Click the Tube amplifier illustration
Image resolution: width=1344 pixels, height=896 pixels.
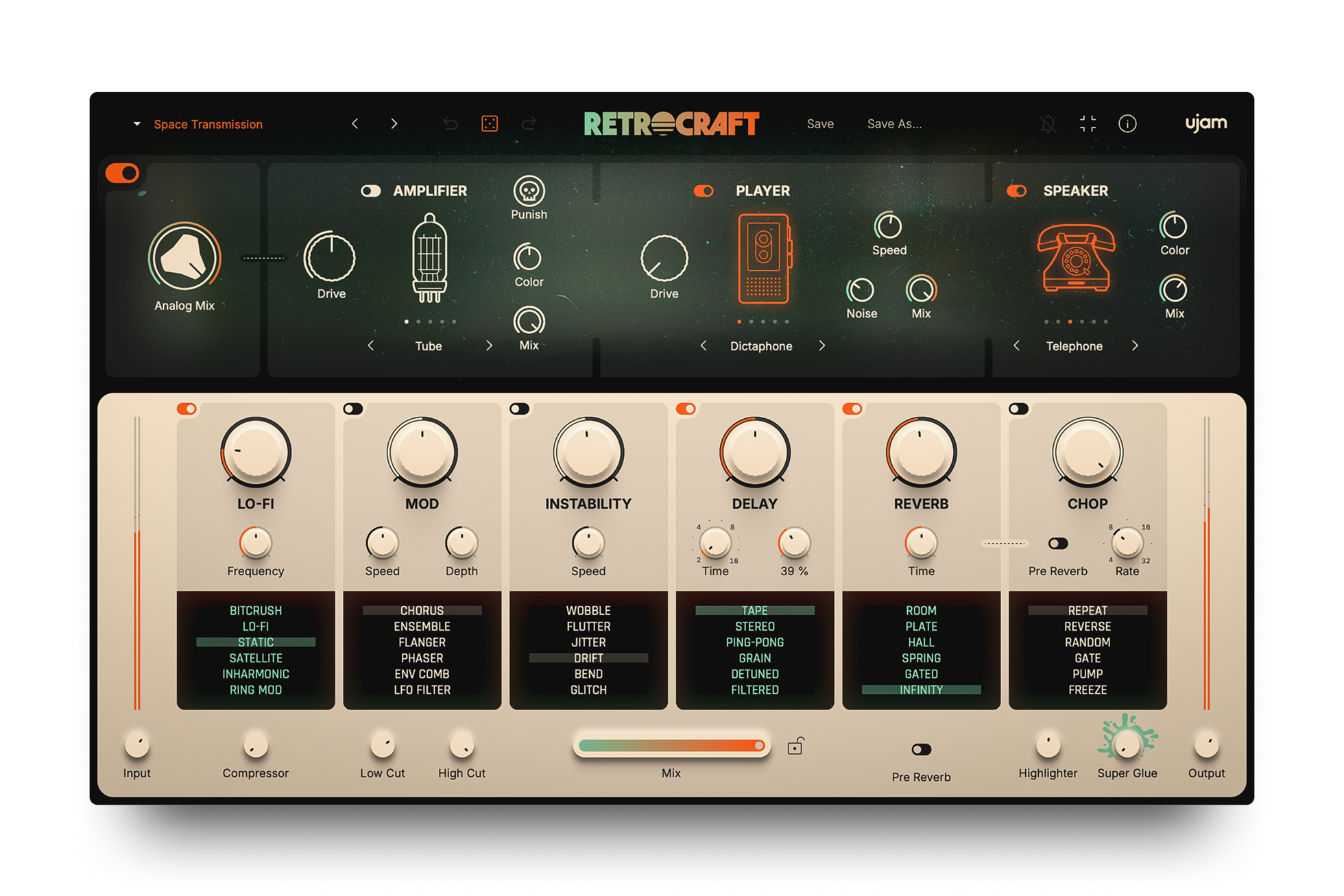(429, 258)
